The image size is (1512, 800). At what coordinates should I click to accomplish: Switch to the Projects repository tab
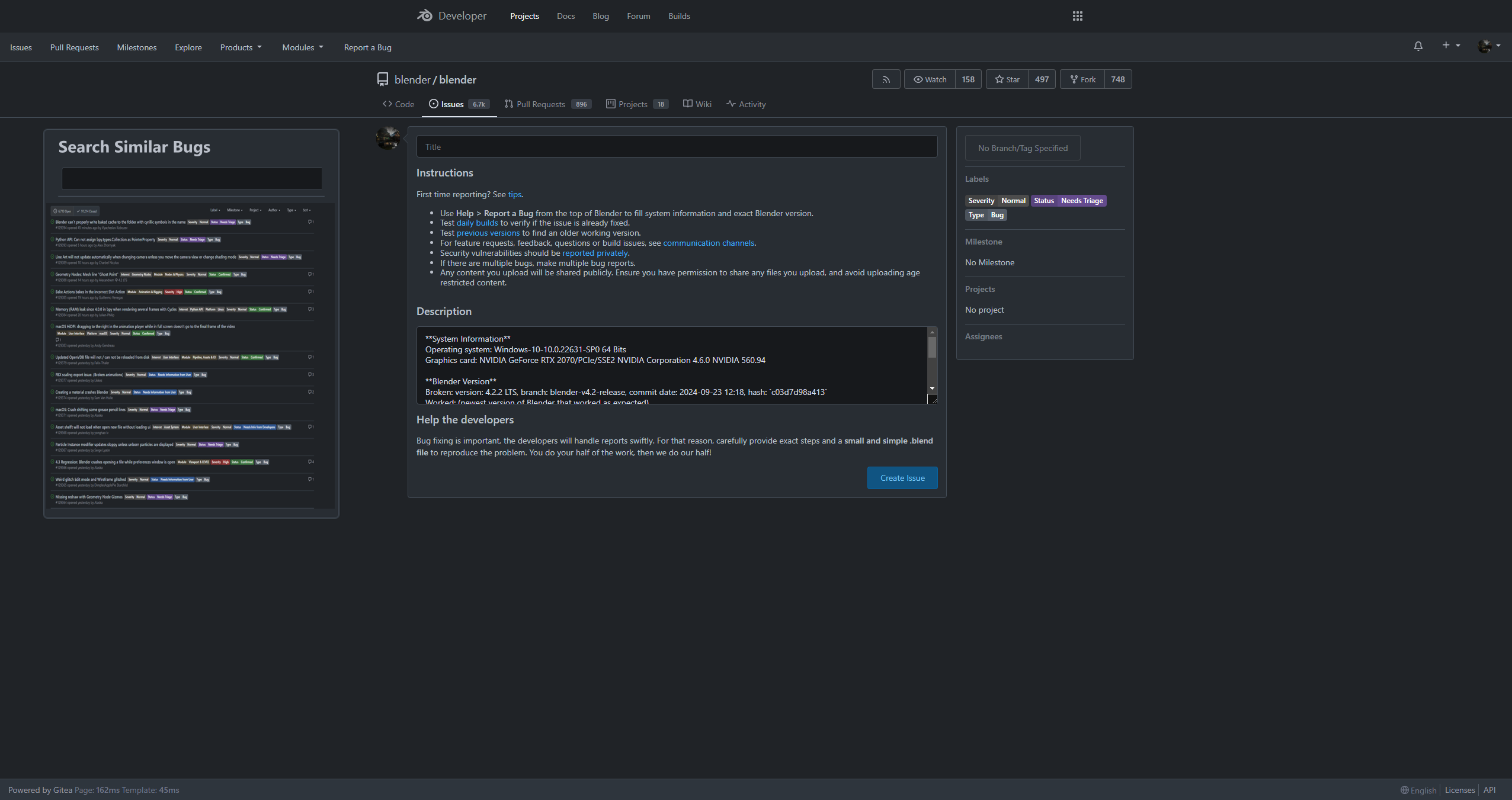(638, 104)
